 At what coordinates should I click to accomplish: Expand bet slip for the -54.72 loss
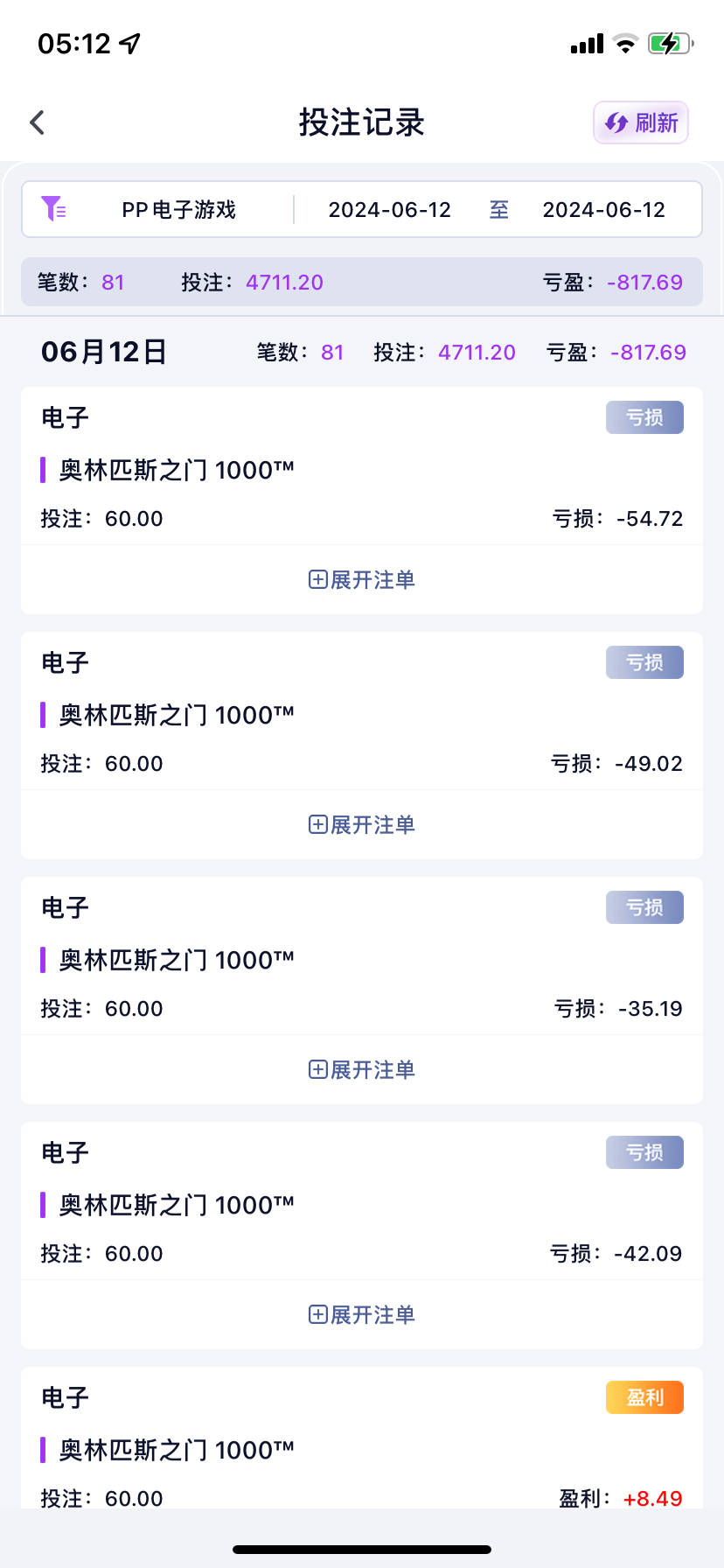coord(362,579)
